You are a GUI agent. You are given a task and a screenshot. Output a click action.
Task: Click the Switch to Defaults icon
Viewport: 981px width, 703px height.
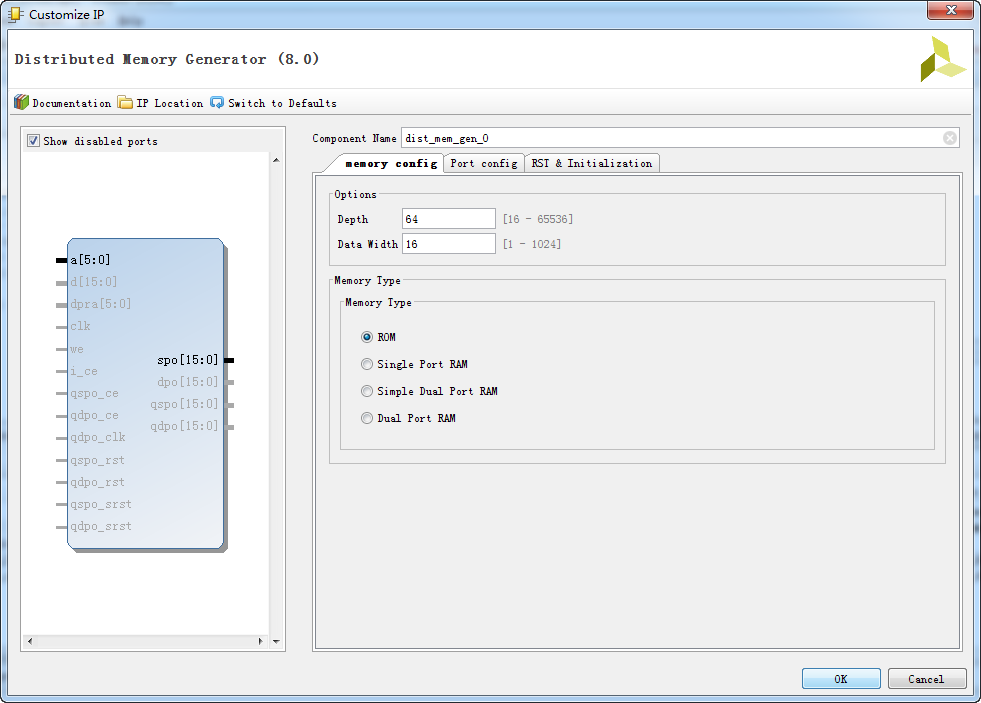coord(217,102)
